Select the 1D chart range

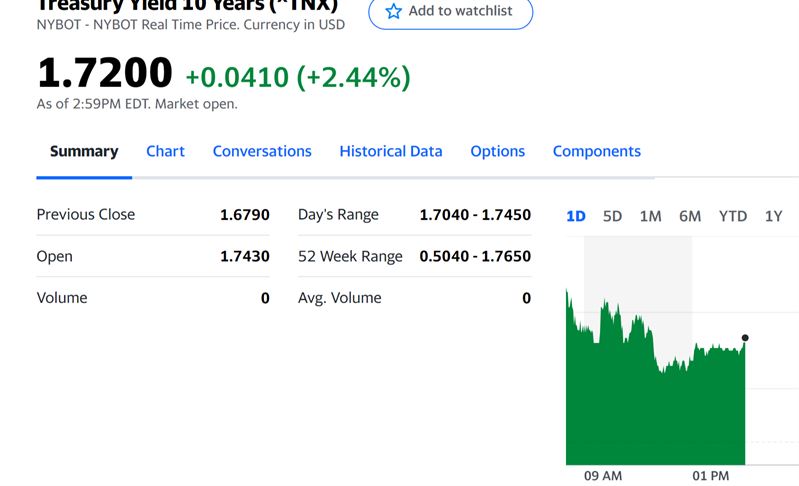[576, 216]
